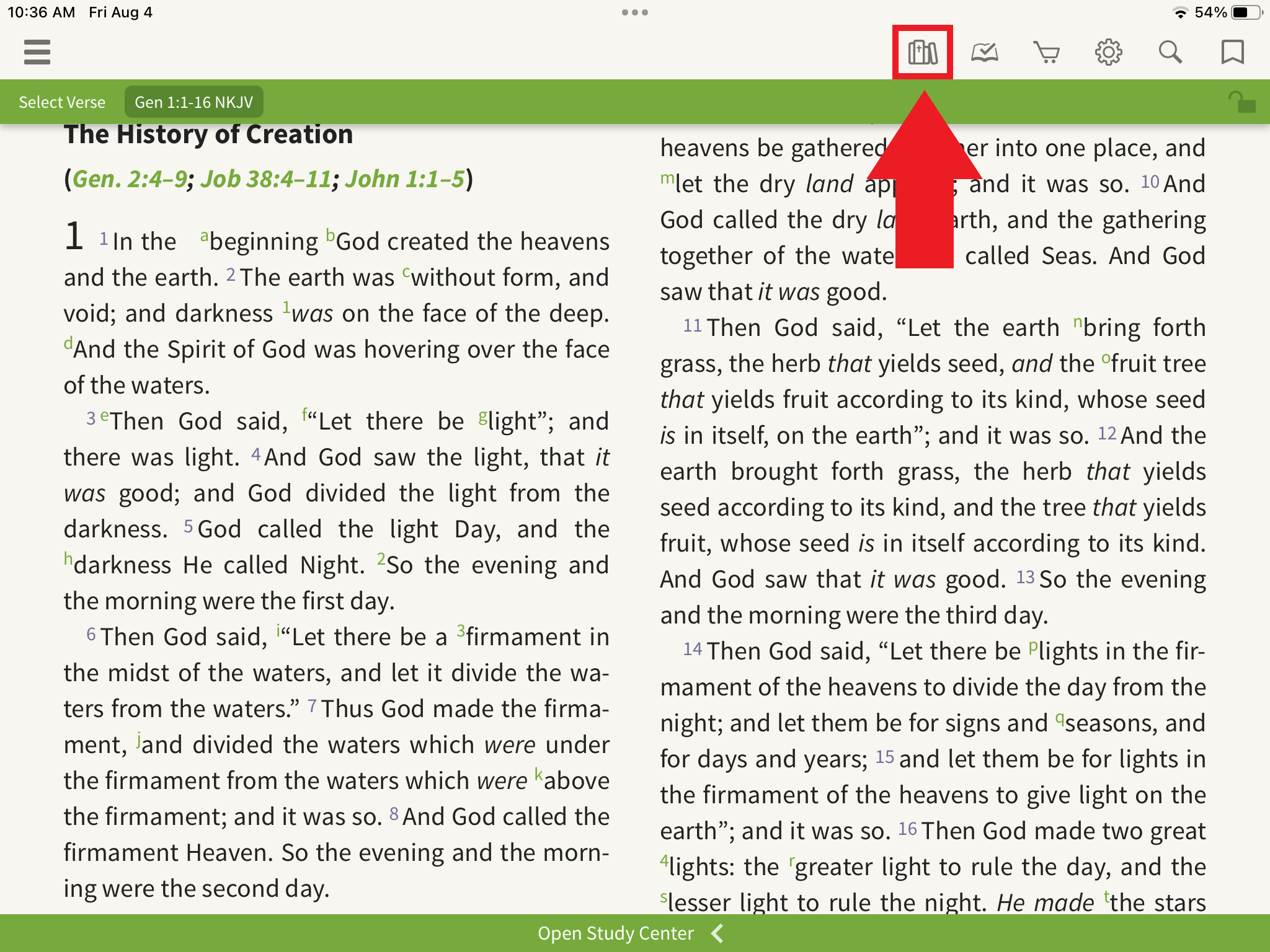The image size is (1270, 952).
Task: Open the shopping cart store
Action: [x=1047, y=52]
